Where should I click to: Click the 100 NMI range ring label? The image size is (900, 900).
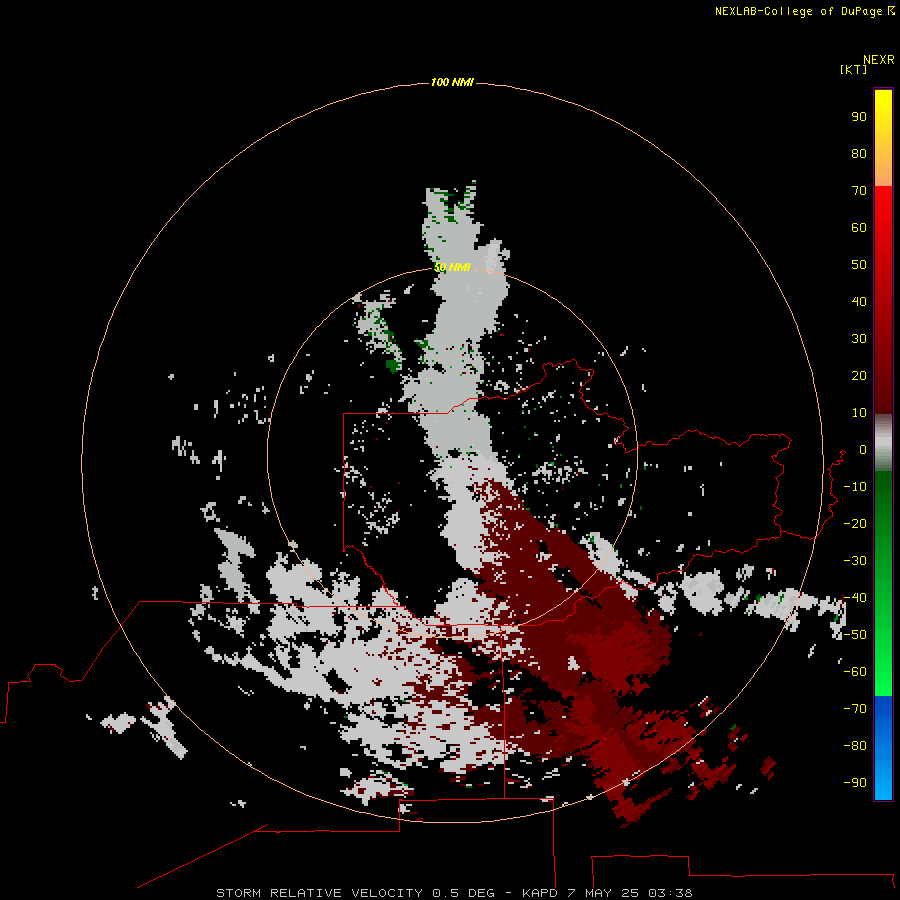(452, 83)
